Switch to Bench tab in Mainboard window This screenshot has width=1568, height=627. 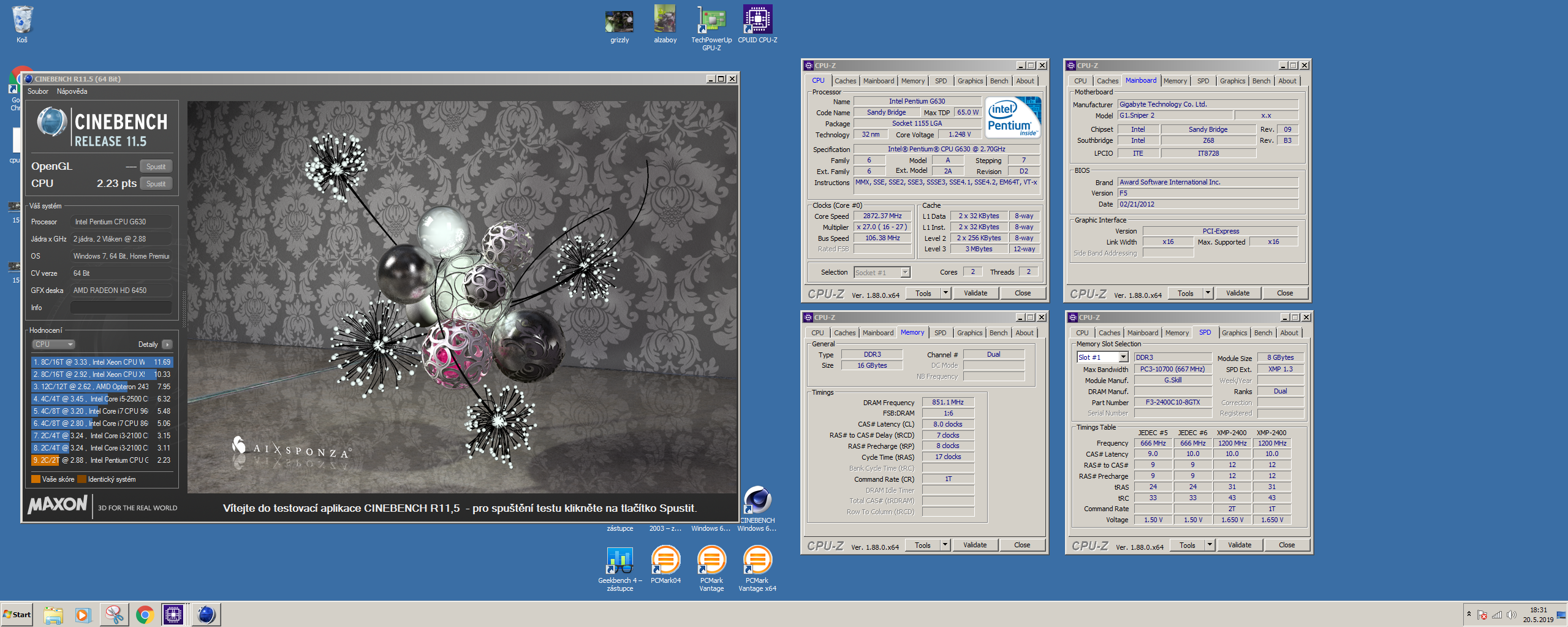1261,81
